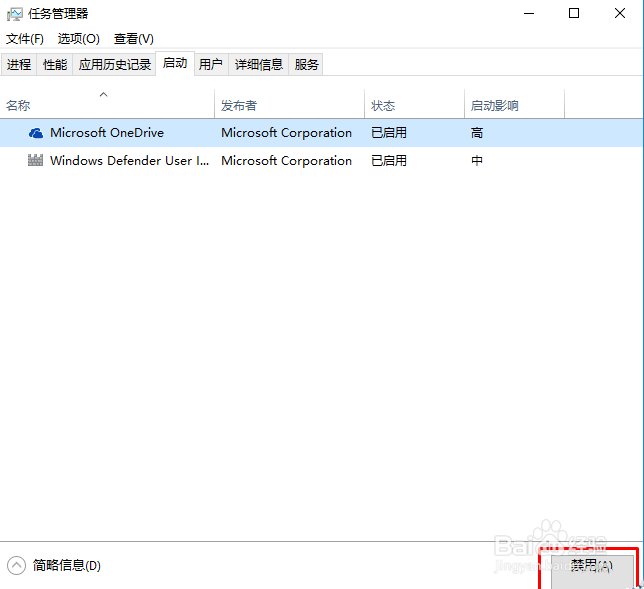Viewport: 644px width, 589px height.
Task: Toggle sort order via arrow above 名称 column
Action: pyautogui.click(x=104, y=94)
